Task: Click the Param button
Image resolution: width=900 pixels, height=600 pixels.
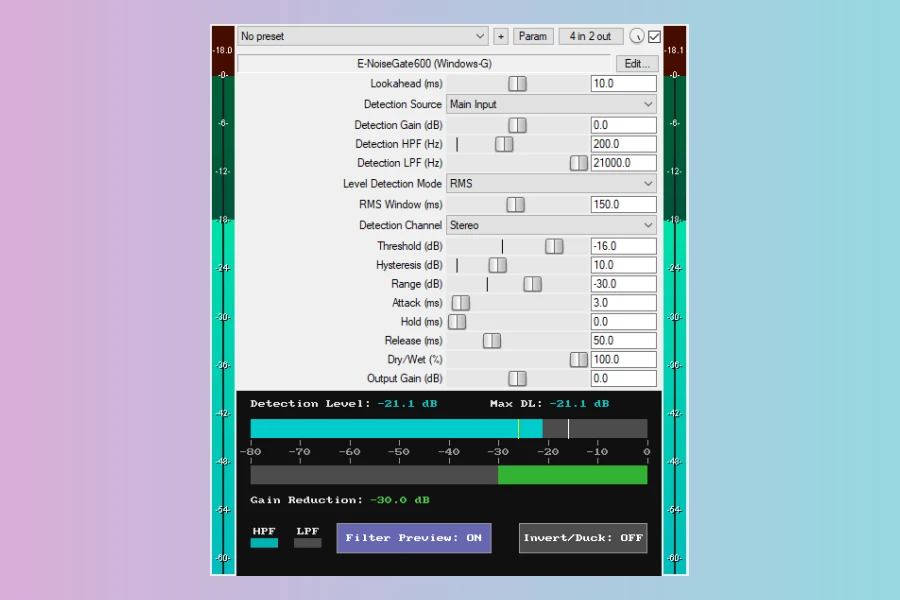Action: [533, 36]
